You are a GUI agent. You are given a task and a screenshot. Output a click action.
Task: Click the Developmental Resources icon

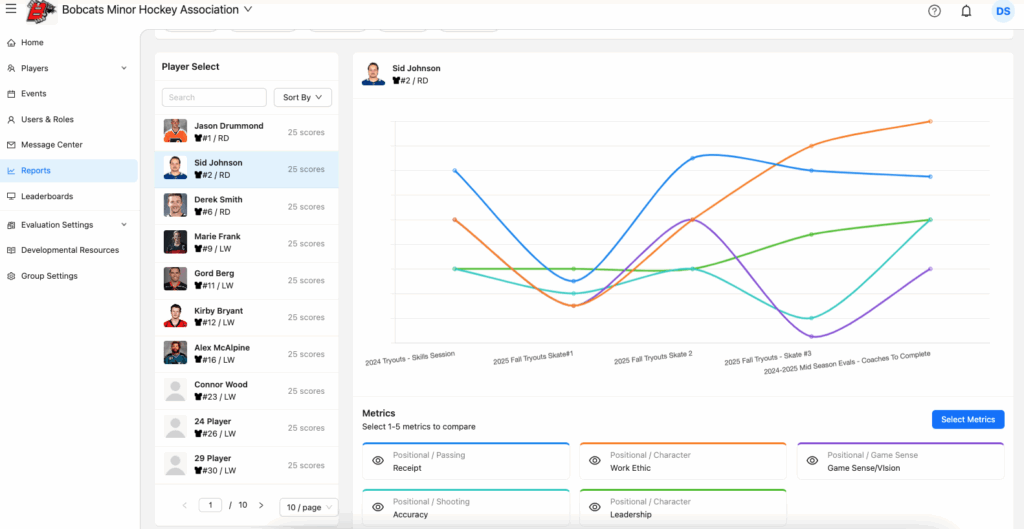(11, 251)
